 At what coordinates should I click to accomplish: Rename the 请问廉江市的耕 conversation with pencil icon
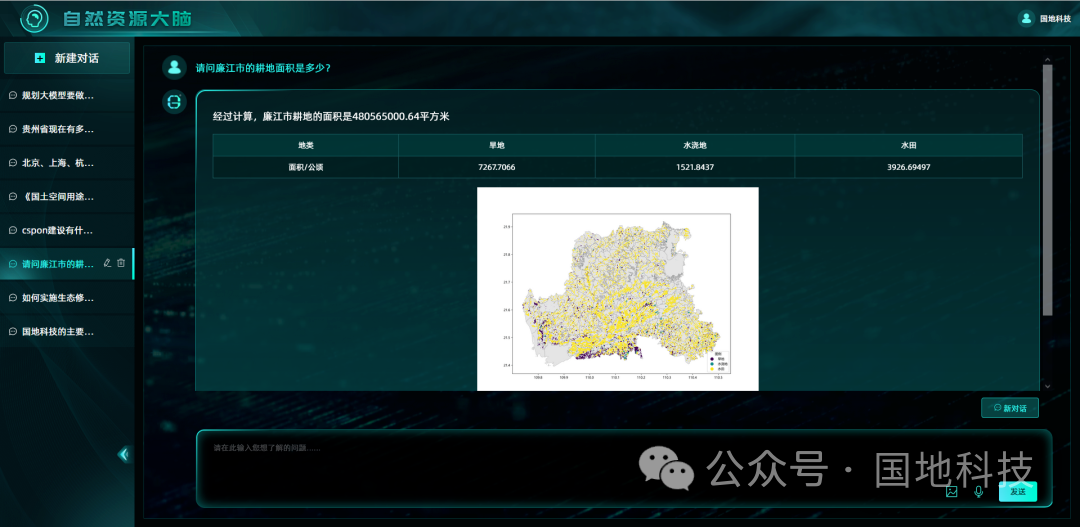[107, 262]
